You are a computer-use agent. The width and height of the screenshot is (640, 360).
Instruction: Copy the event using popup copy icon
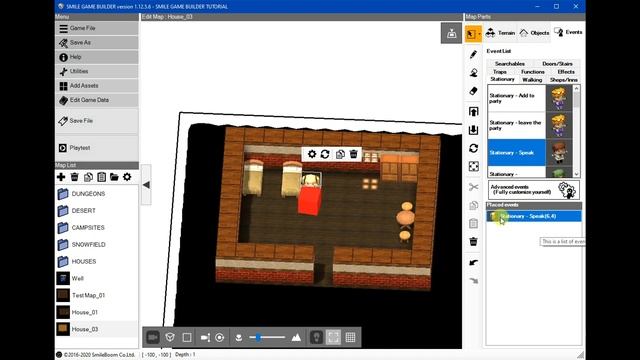click(x=340, y=154)
